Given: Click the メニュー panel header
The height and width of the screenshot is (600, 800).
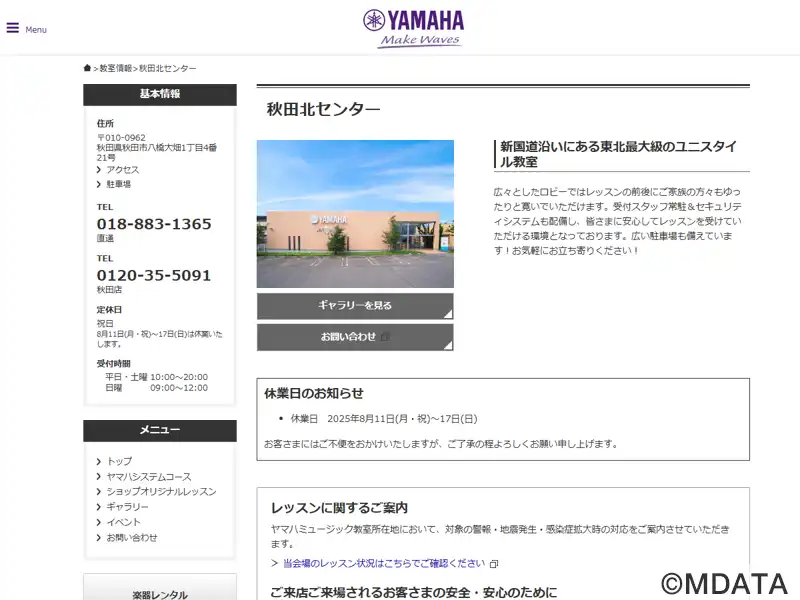Looking at the screenshot, I should 160,431.
